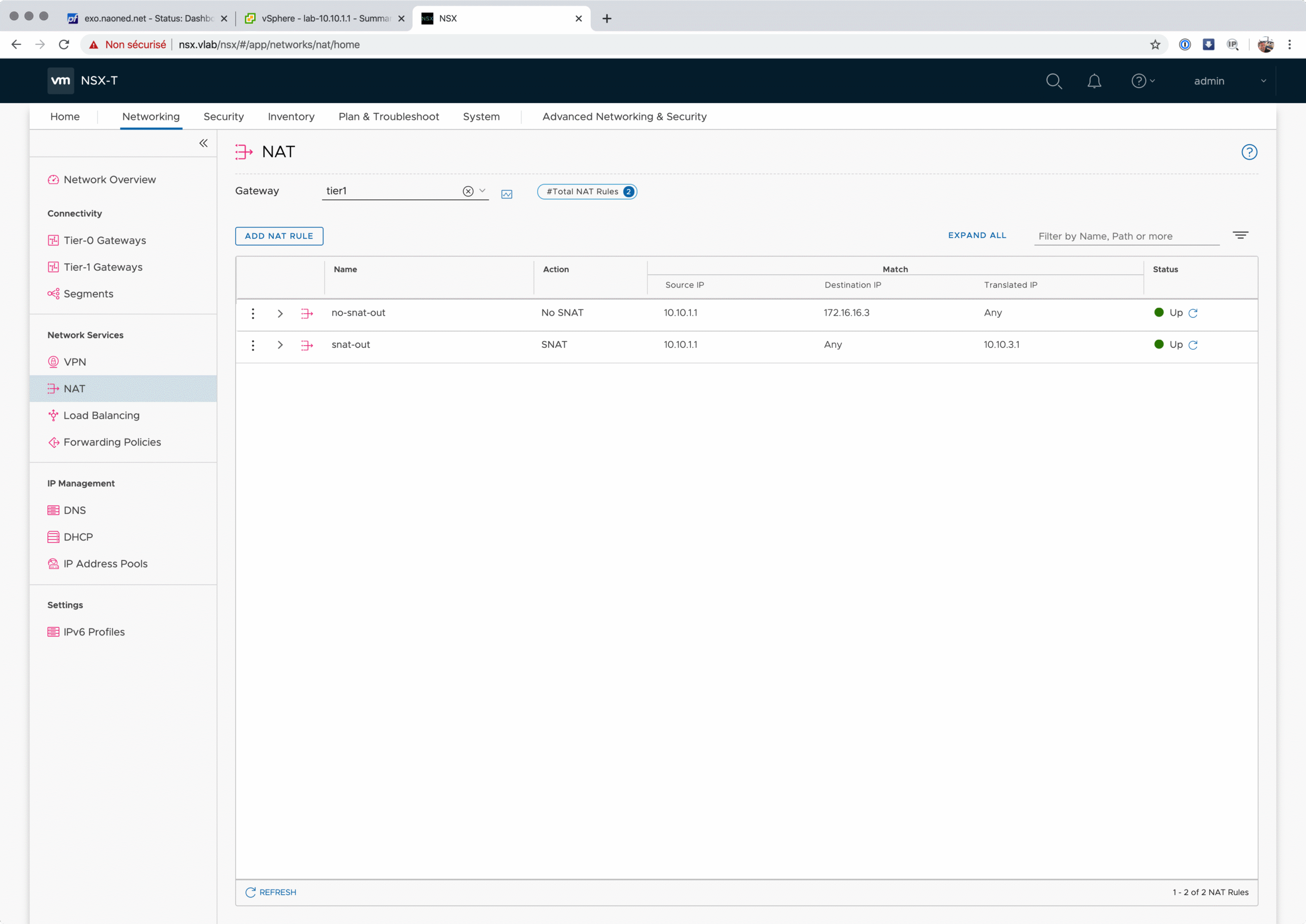Open the filter lines icon
Image resolution: width=1306 pixels, height=924 pixels.
coord(1240,235)
